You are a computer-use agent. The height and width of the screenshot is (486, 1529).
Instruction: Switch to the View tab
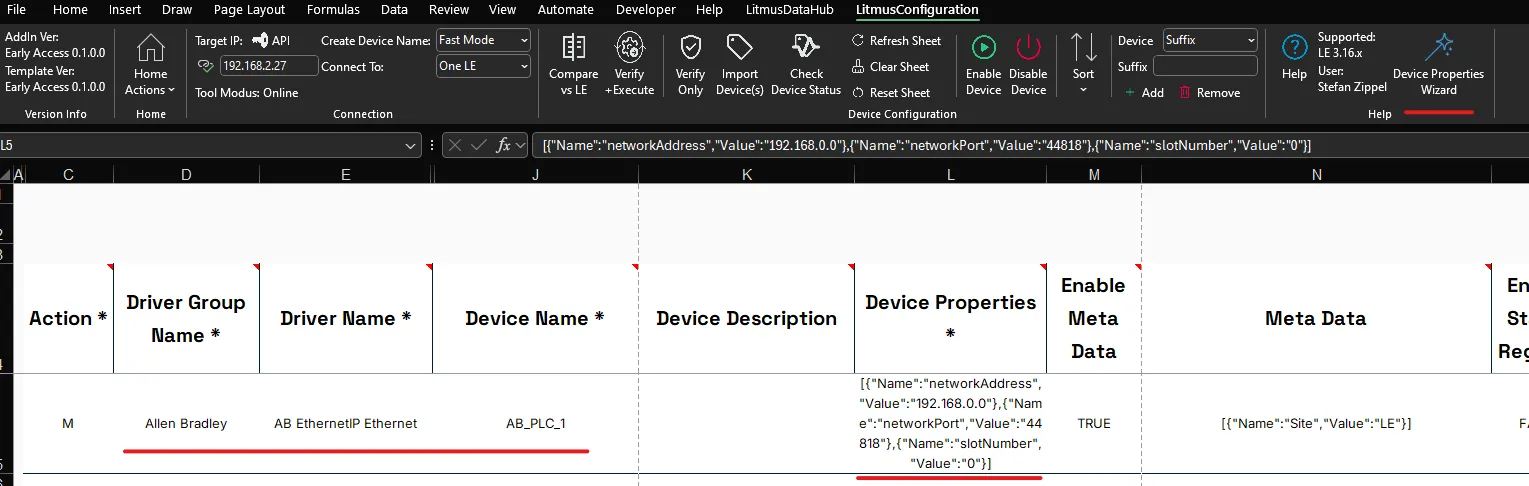[503, 10]
